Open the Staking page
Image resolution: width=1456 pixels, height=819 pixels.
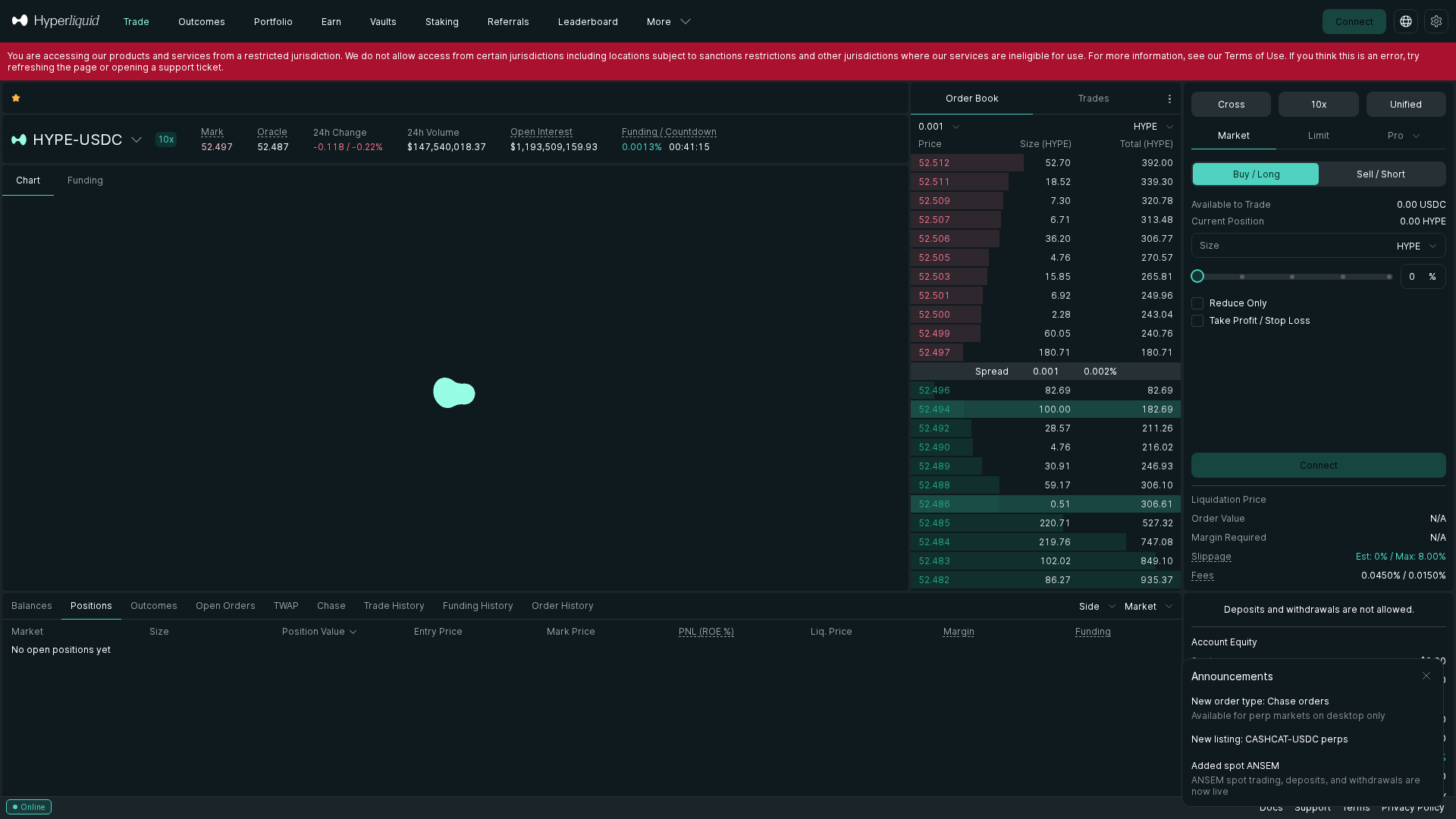(x=442, y=22)
